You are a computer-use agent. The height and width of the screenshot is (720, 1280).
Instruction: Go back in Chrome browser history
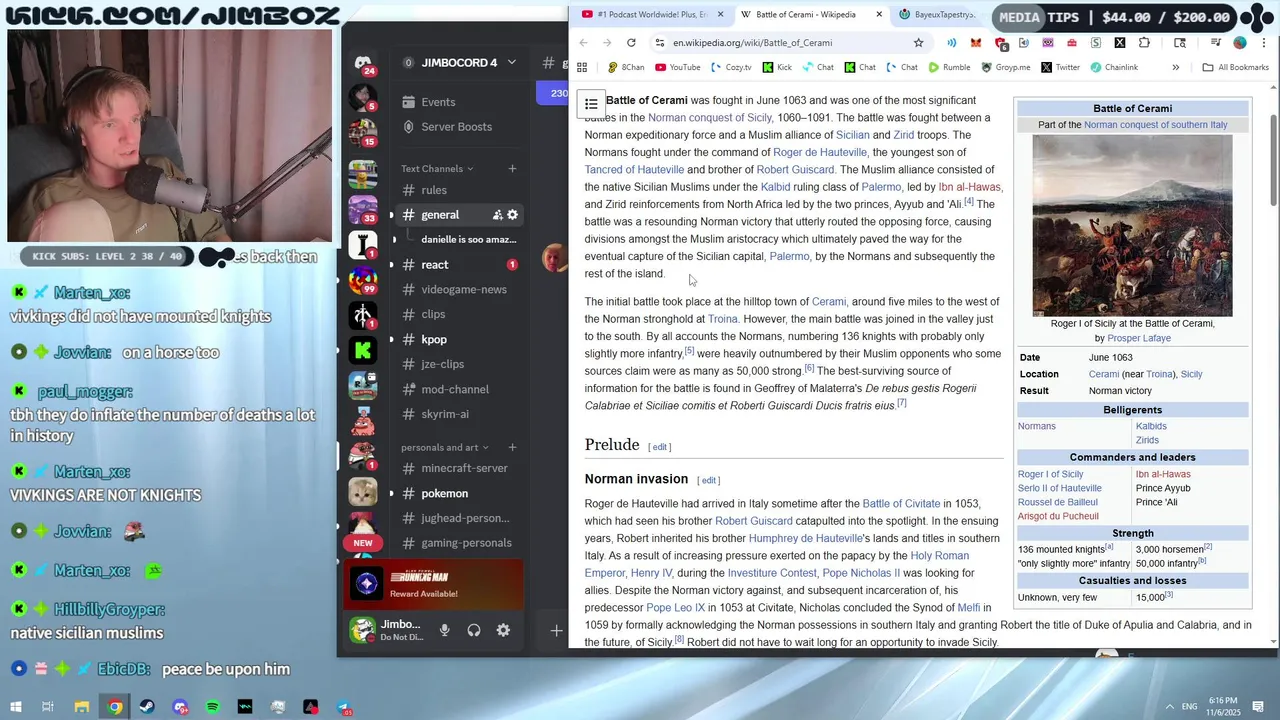point(584,43)
